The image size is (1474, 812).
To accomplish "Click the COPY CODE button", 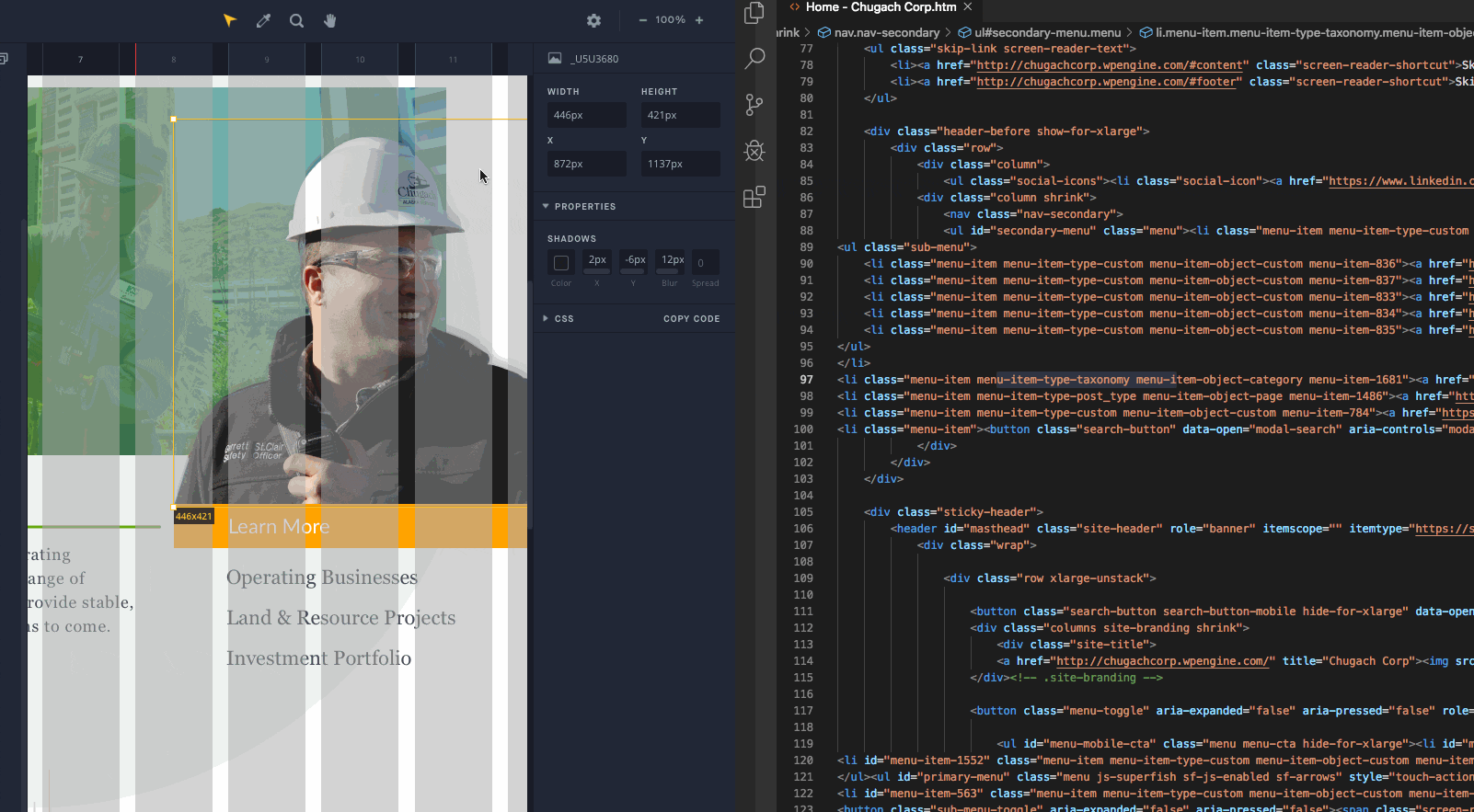I will (x=691, y=319).
